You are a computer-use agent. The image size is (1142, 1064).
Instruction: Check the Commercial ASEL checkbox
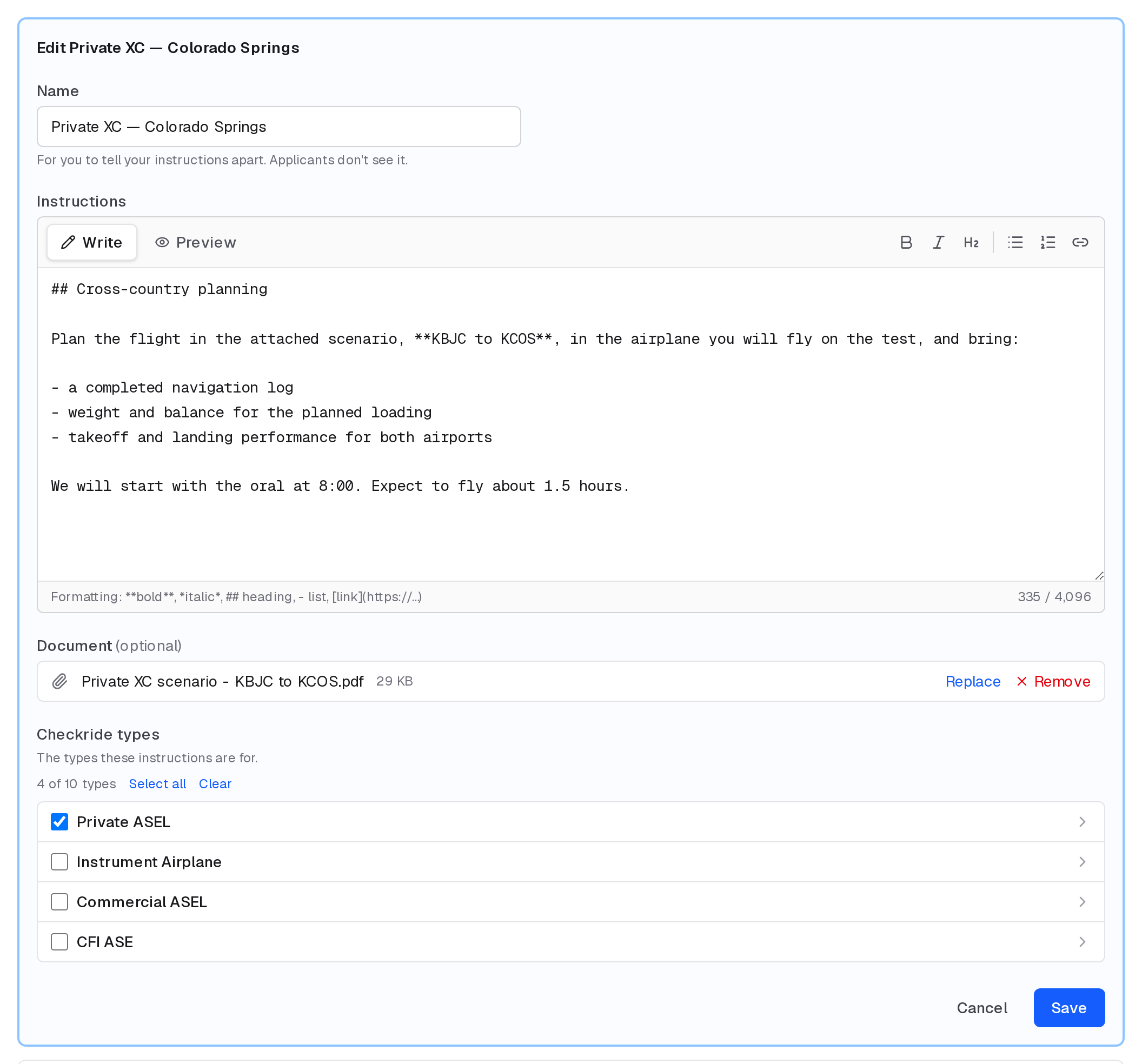[x=59, y=902]
